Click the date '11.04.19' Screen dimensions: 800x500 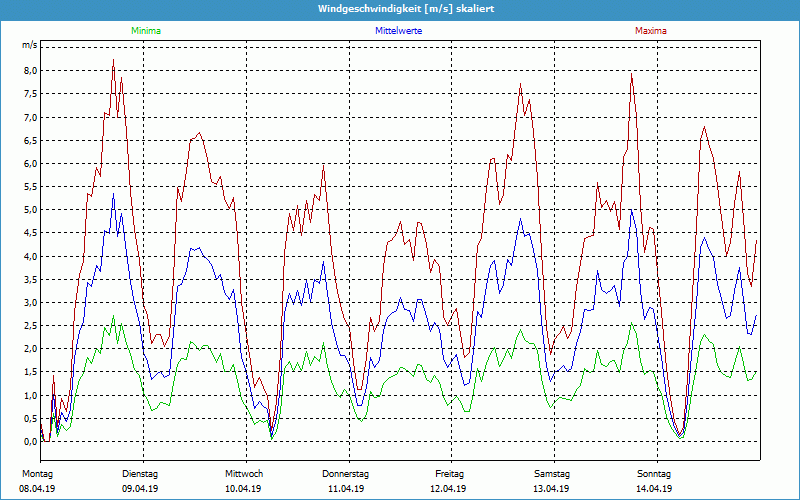pyautogui.click(x=345, y=489)
